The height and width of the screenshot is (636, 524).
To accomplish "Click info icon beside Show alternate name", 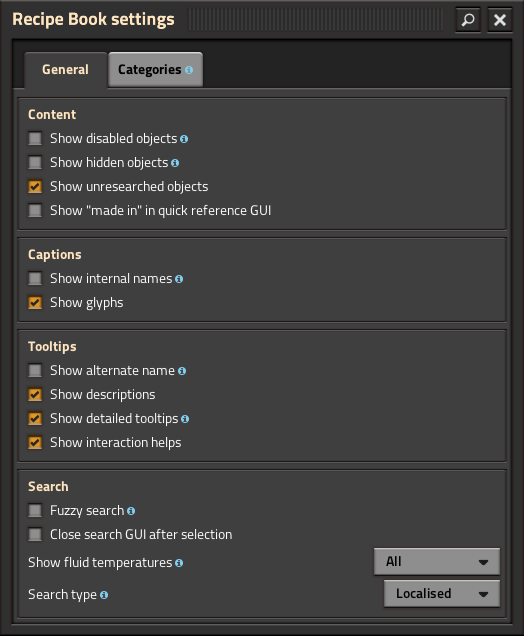I will click(x=182, y=371).
